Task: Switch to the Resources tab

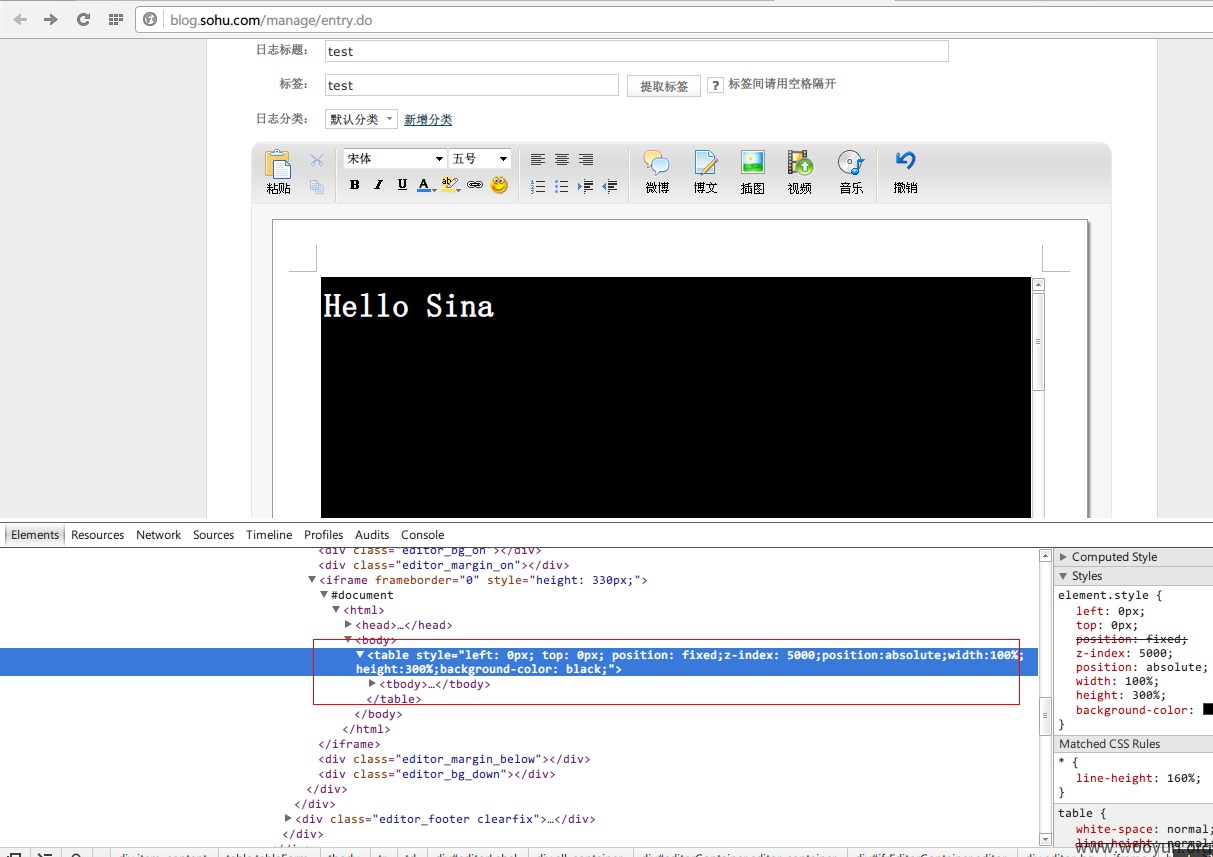Action: coord(98,535)
